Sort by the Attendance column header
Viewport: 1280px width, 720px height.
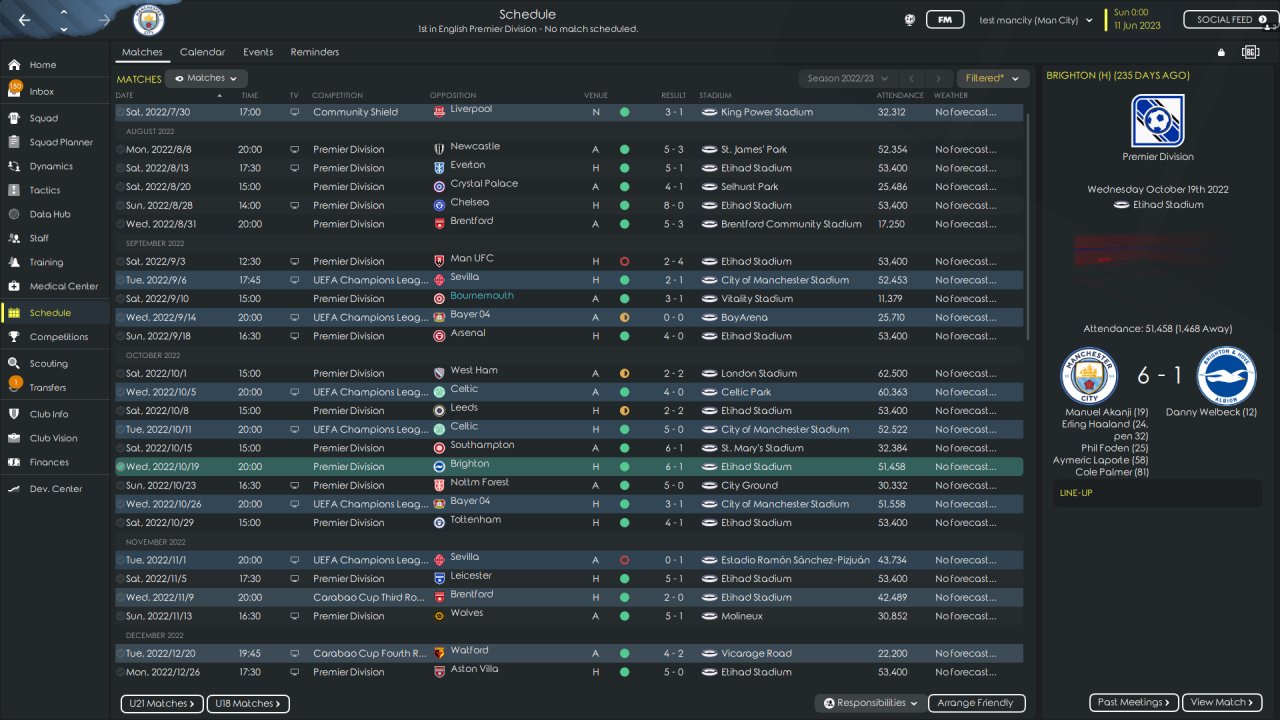coord(900,96)
